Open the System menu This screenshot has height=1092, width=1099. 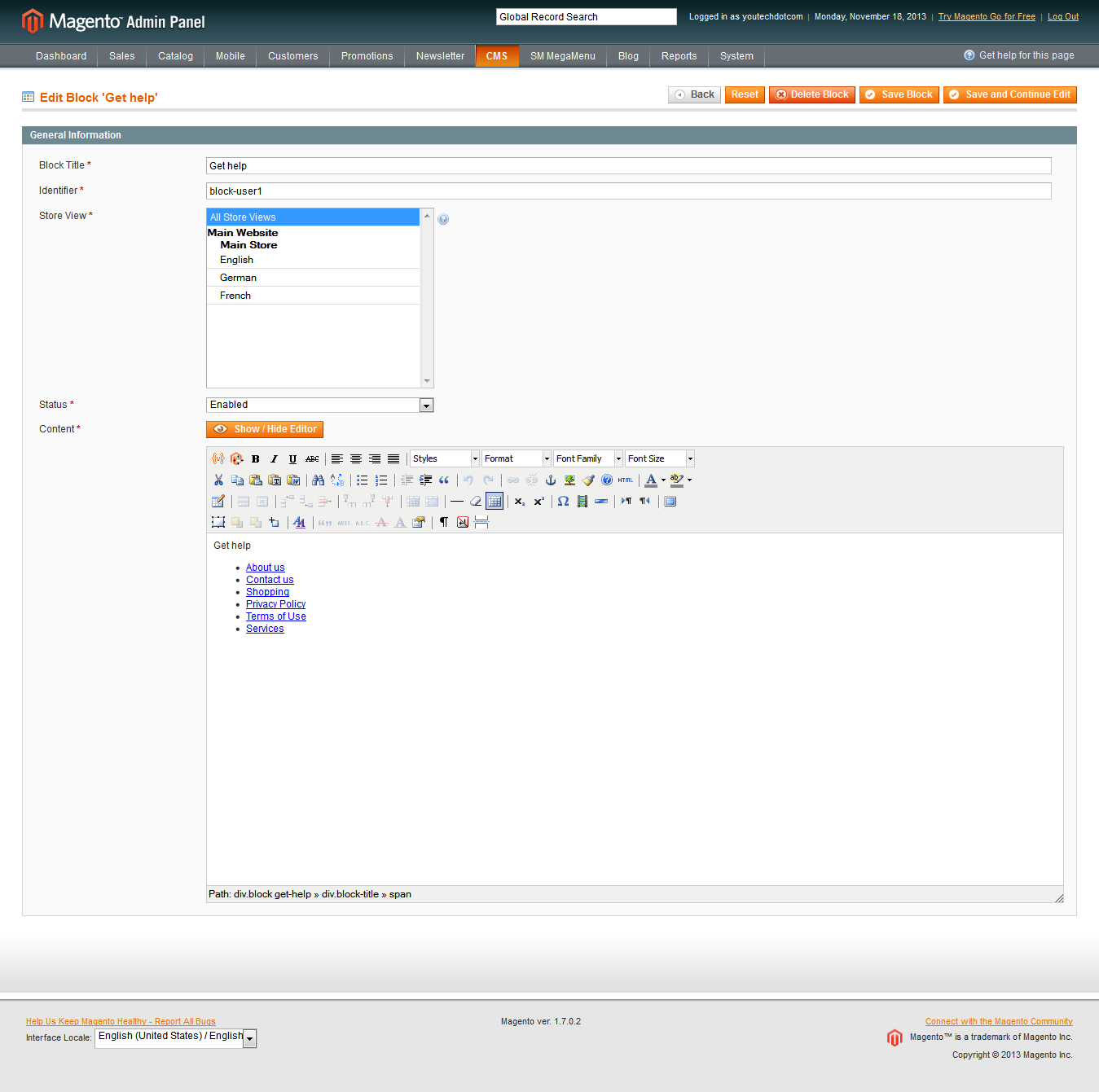pyautogui.click(x=736, y=56)
